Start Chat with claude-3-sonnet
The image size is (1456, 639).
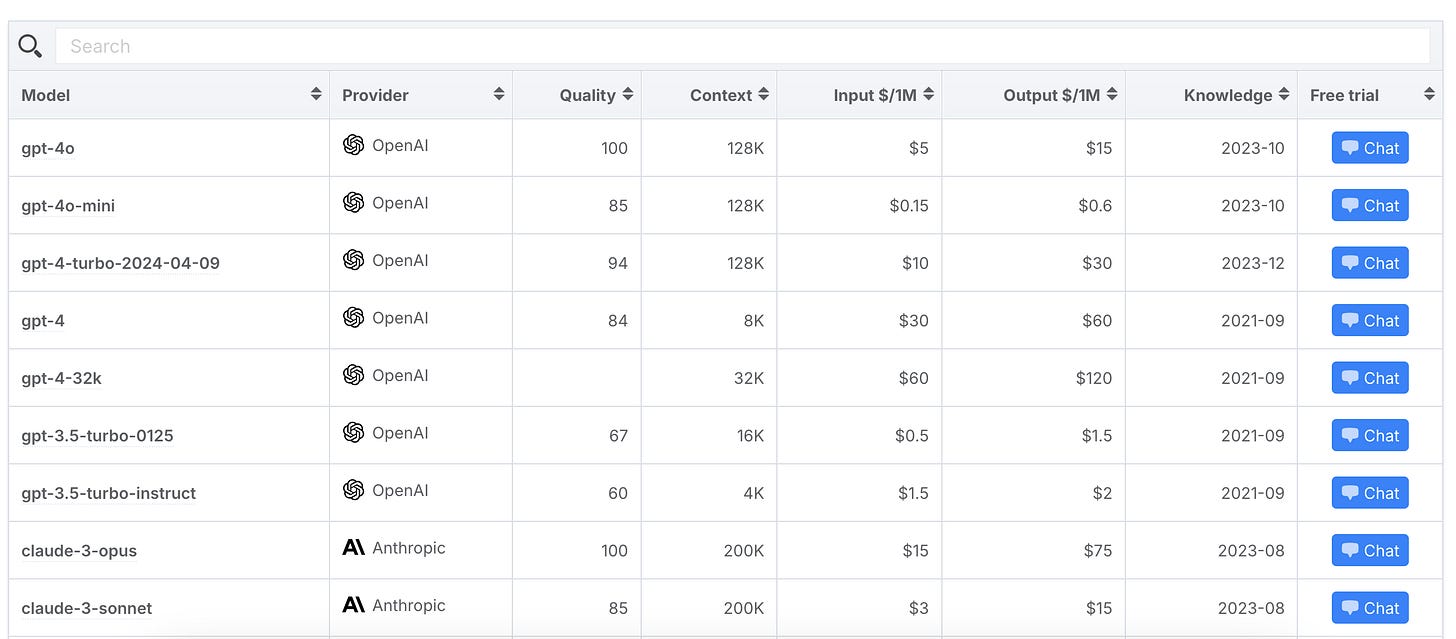click(1370, 608)
